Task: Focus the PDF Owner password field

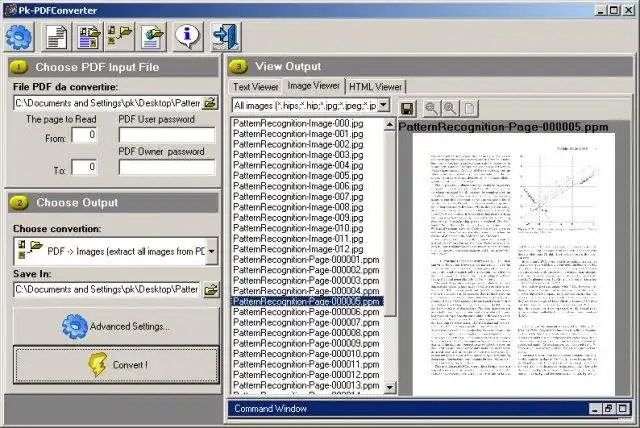Action: tap(167, 167)
